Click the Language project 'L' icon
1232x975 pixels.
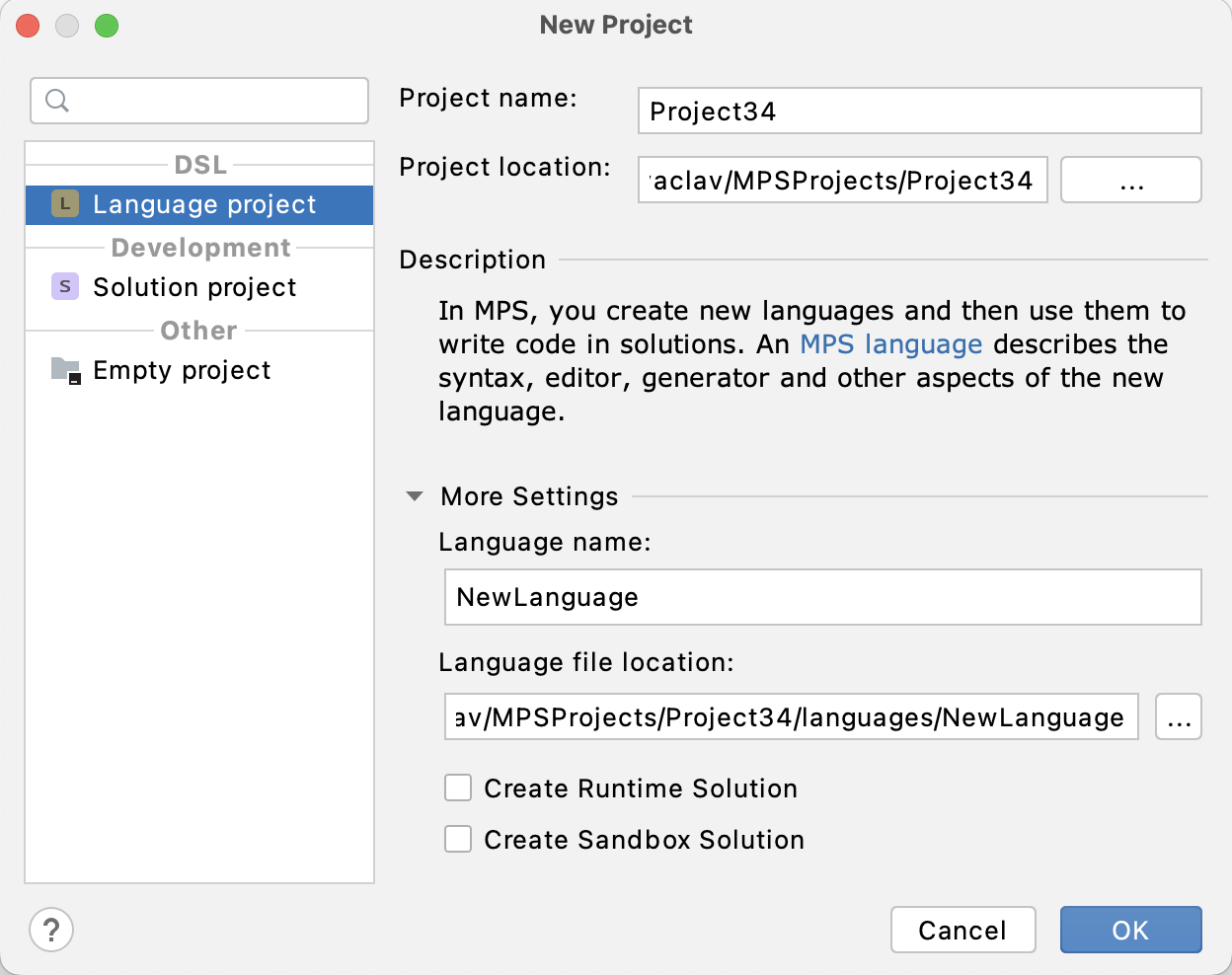coord(64,204)
